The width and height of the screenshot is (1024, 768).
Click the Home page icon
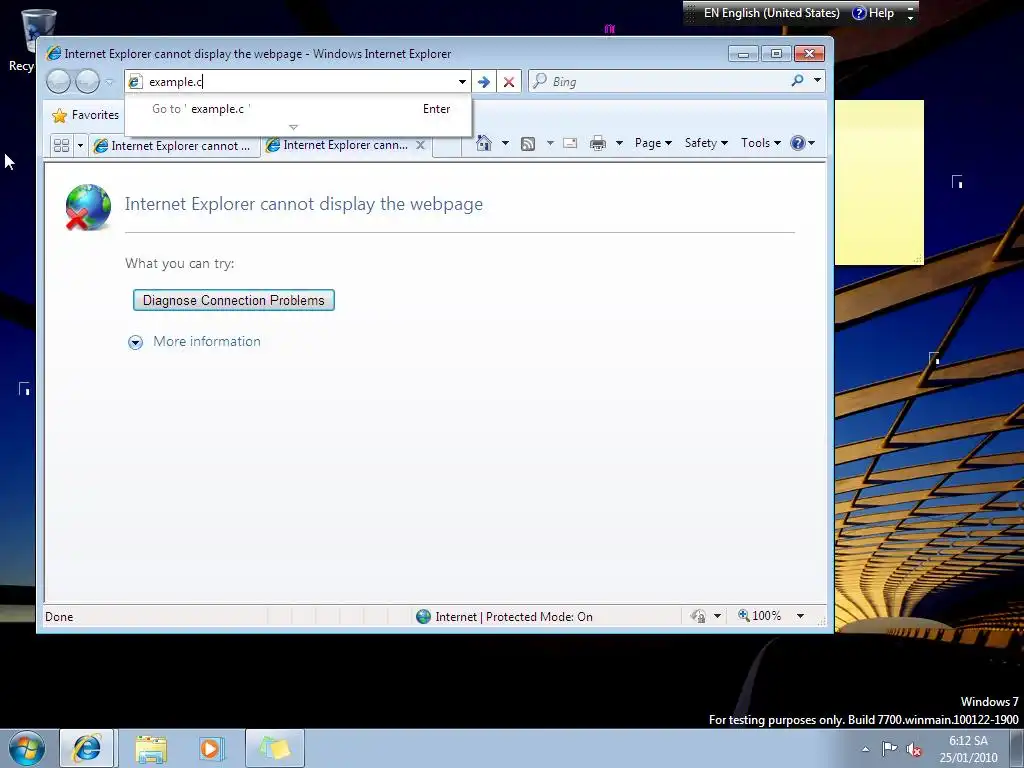click(484, 143)
